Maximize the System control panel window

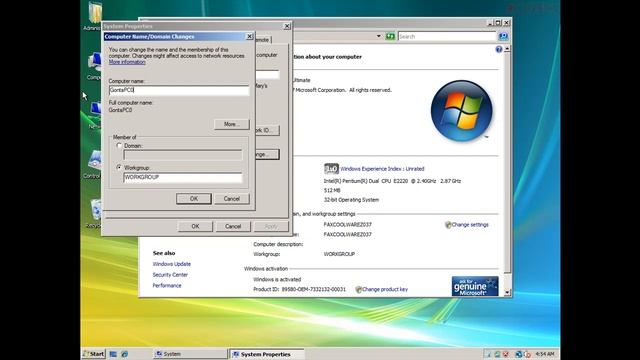(x=498, y=23)
